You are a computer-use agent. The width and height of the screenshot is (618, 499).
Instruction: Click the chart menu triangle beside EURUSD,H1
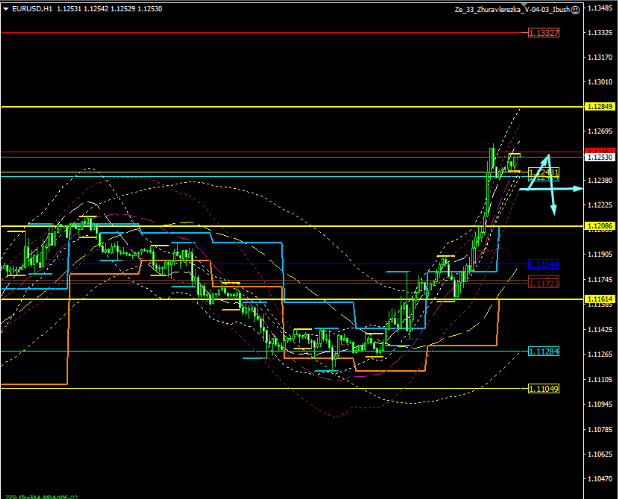pos(5,8)
